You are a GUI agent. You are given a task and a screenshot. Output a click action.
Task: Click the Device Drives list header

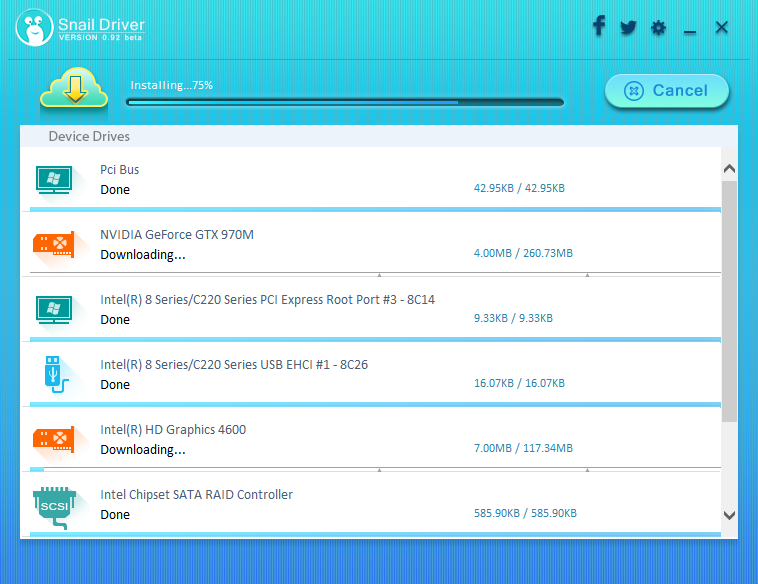(x=379, y=136)
